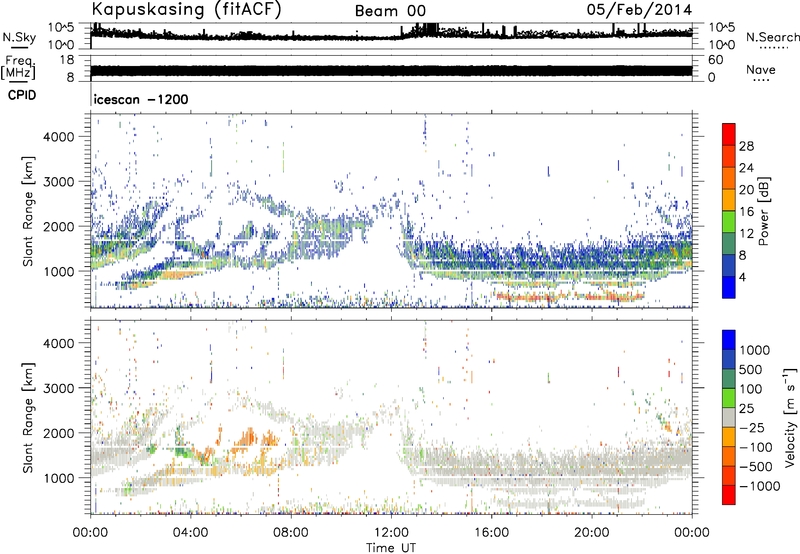The height and width of the screenshot is (554, 800).
Task: Click the 'Time UT' axis label
Action: click(x=391, y=548)
